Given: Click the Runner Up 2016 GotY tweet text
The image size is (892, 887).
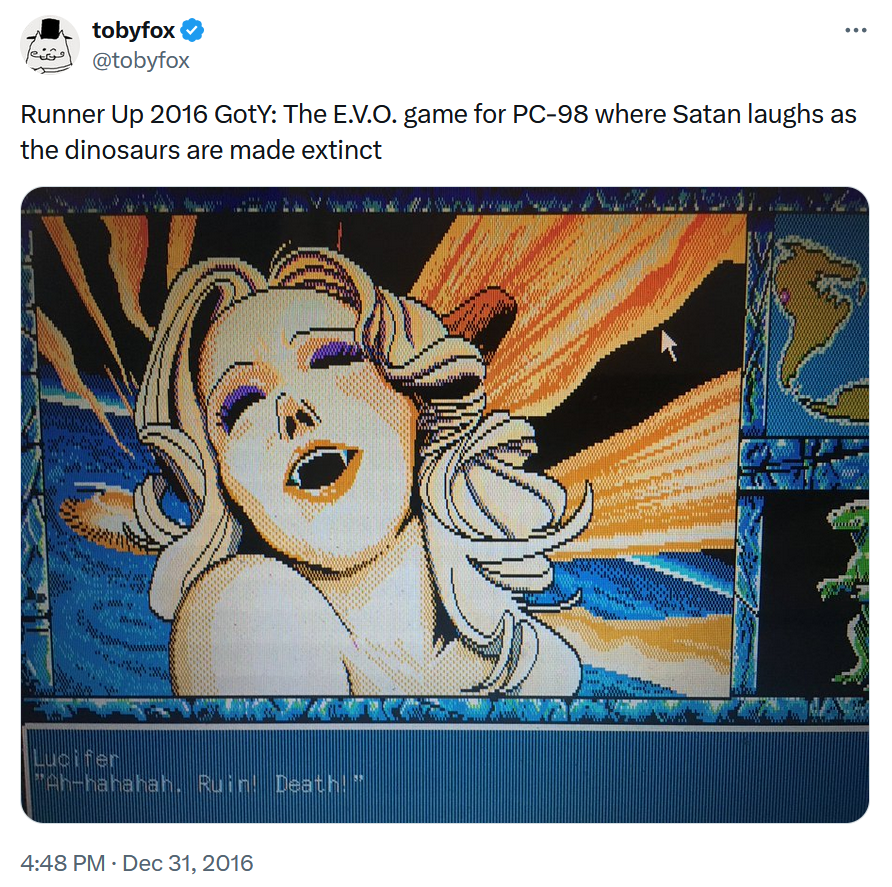Looking at the screenshot, I should (438, 132).
